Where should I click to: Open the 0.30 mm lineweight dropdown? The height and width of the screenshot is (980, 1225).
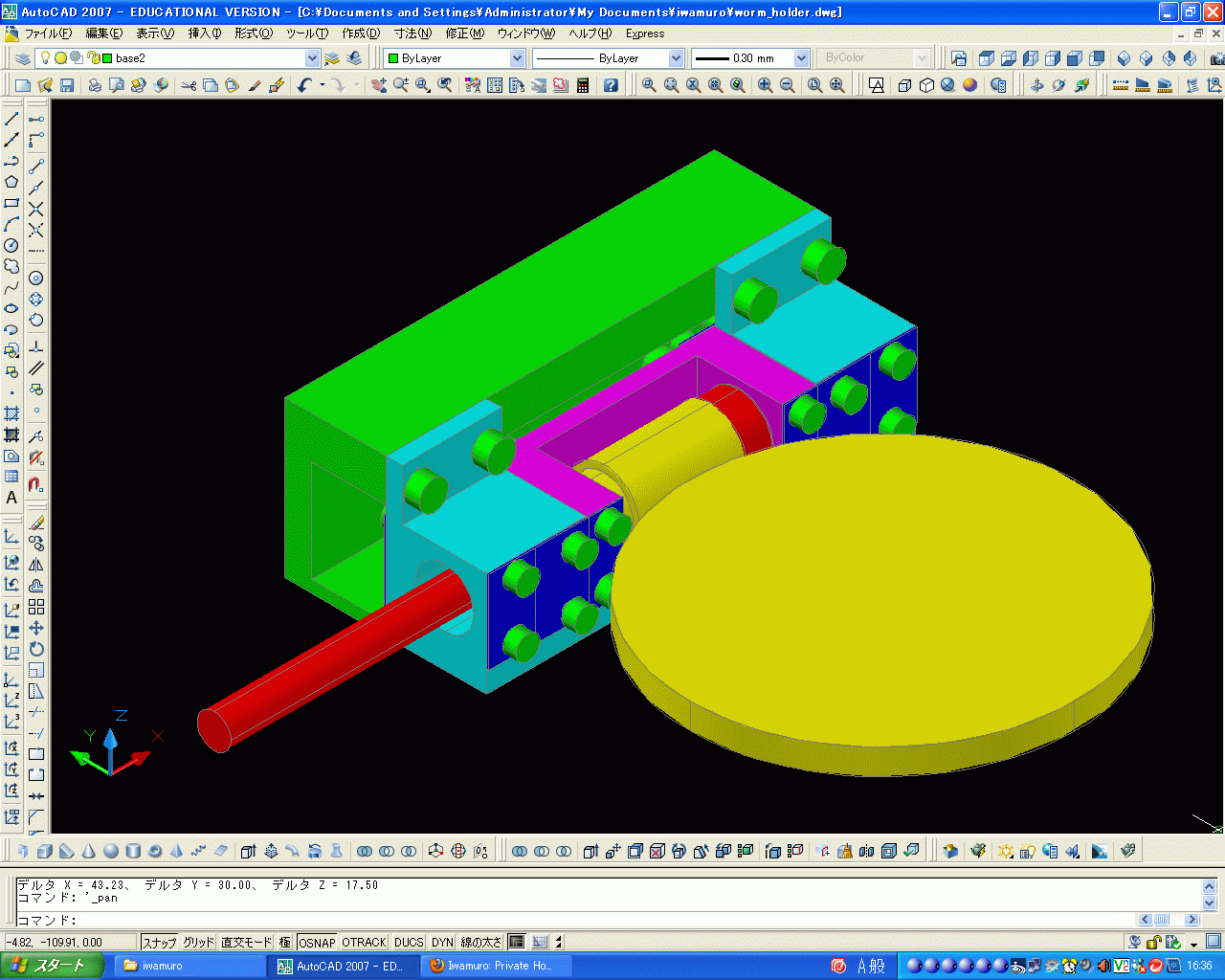[x=801, y=58]
